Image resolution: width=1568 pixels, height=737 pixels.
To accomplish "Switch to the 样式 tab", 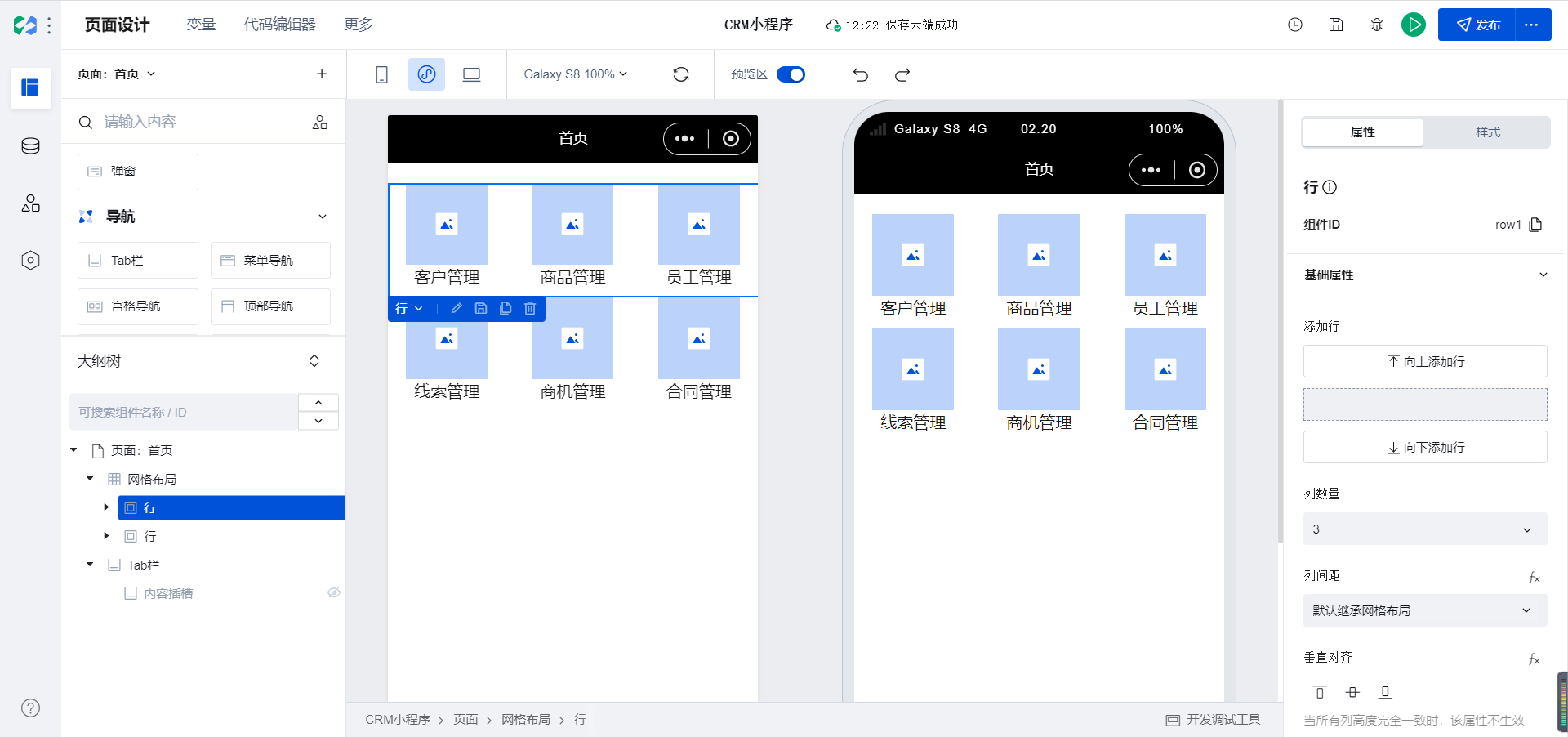I will coord(1487,132).
